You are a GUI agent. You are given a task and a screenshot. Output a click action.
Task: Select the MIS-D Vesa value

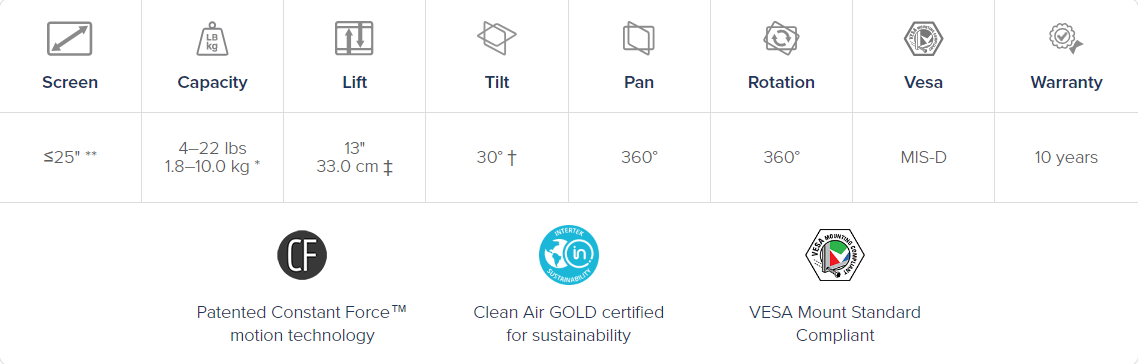pos(923,157)
